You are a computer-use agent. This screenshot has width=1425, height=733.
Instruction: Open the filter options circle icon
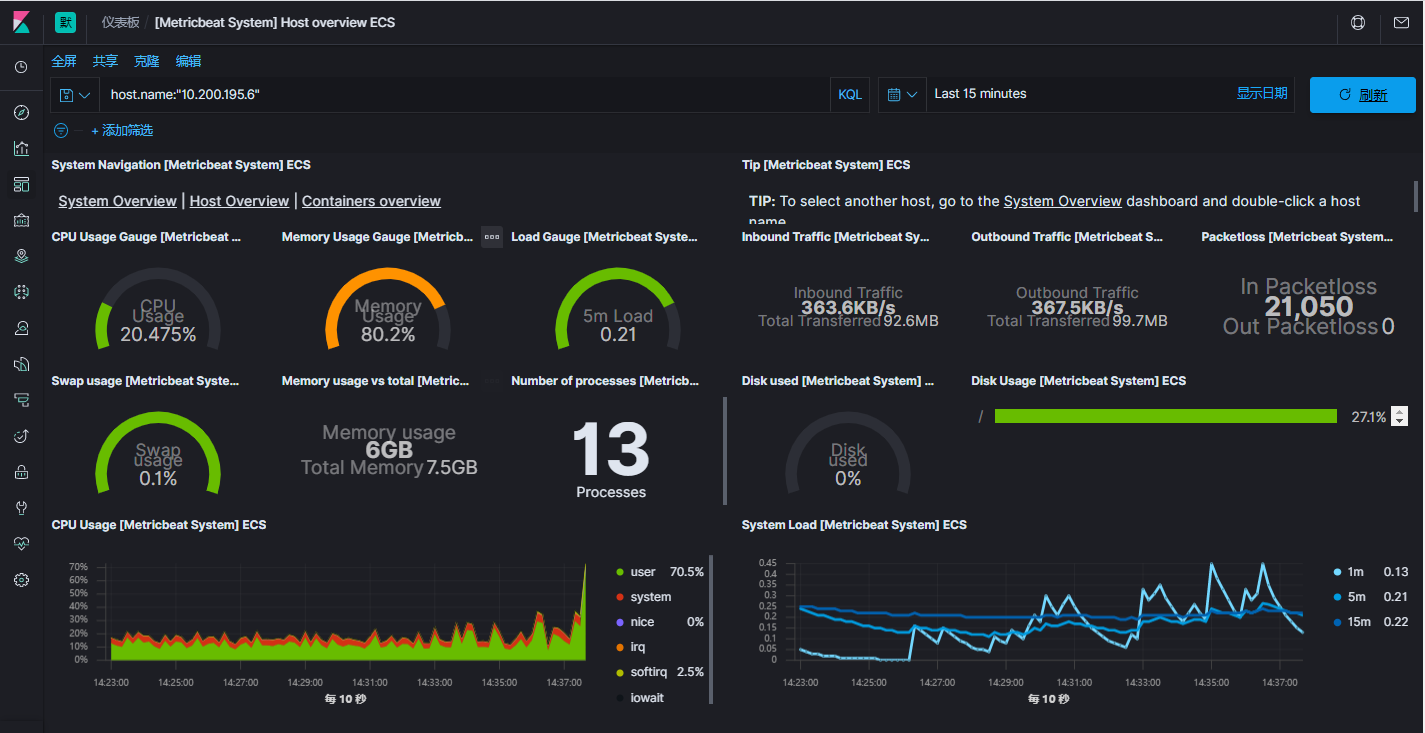tap(61, 131)
